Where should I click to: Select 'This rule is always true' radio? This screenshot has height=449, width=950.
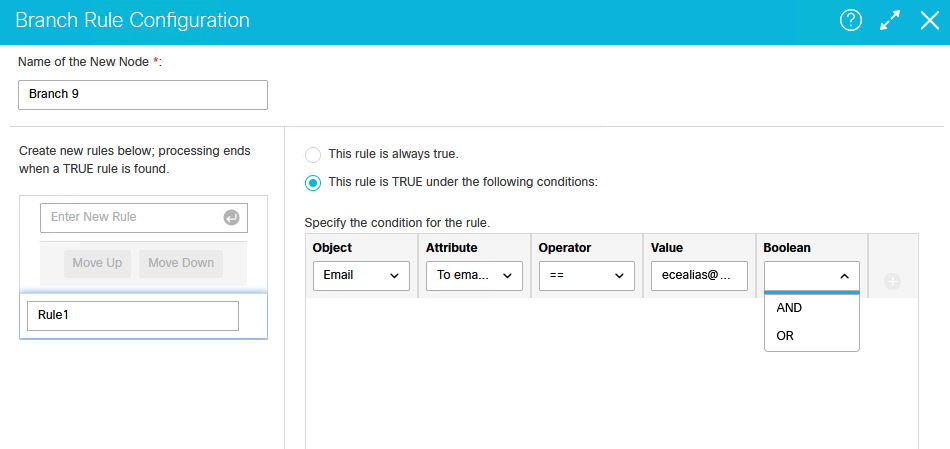coord(313,155)
